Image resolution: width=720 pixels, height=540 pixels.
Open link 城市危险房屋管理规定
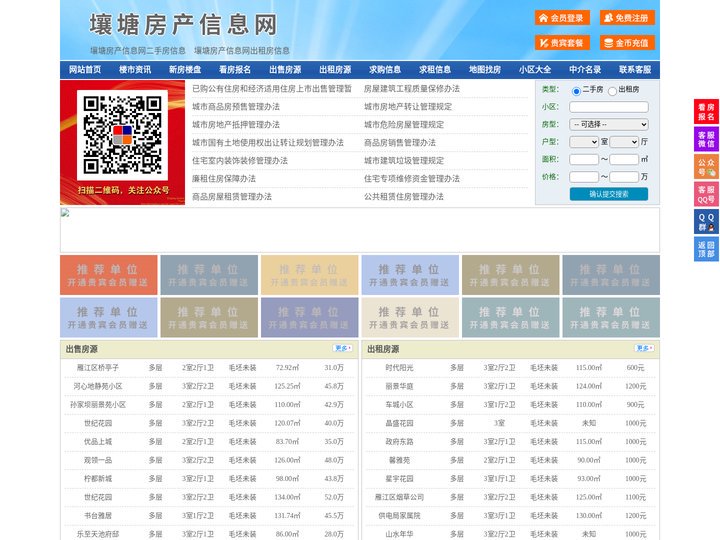[x=404, y=124]
